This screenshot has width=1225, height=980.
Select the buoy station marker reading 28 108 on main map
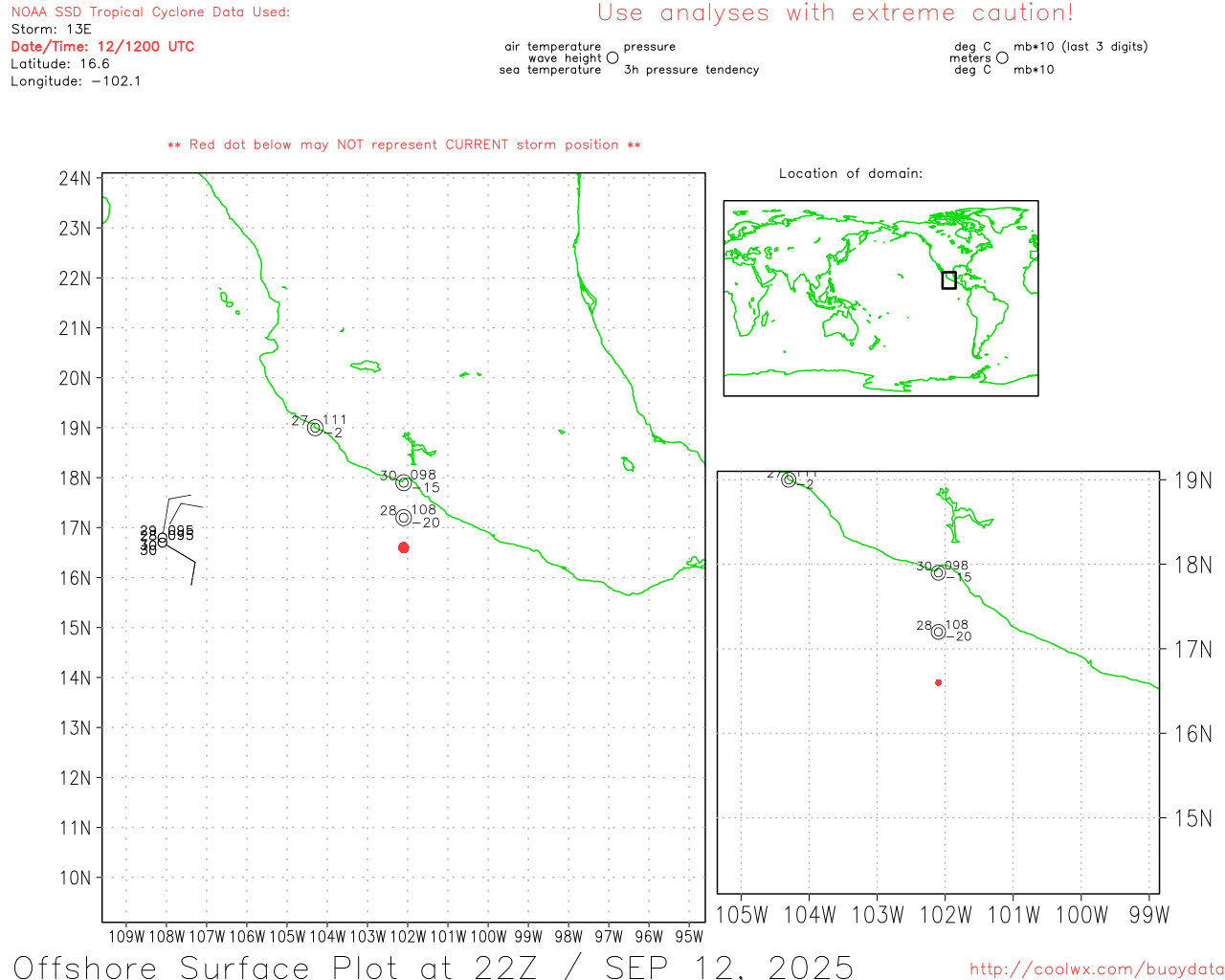404,518
